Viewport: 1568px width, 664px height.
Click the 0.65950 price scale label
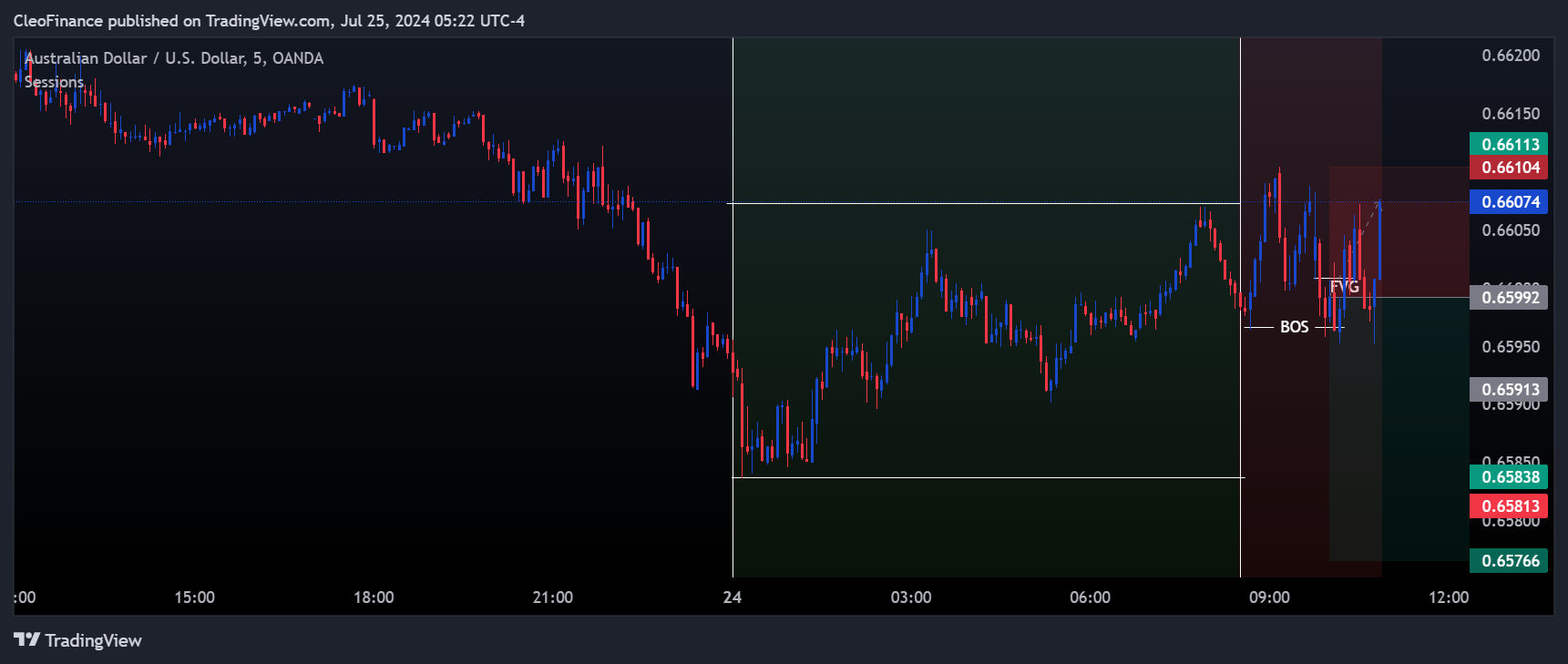[x=1511, y=347]
